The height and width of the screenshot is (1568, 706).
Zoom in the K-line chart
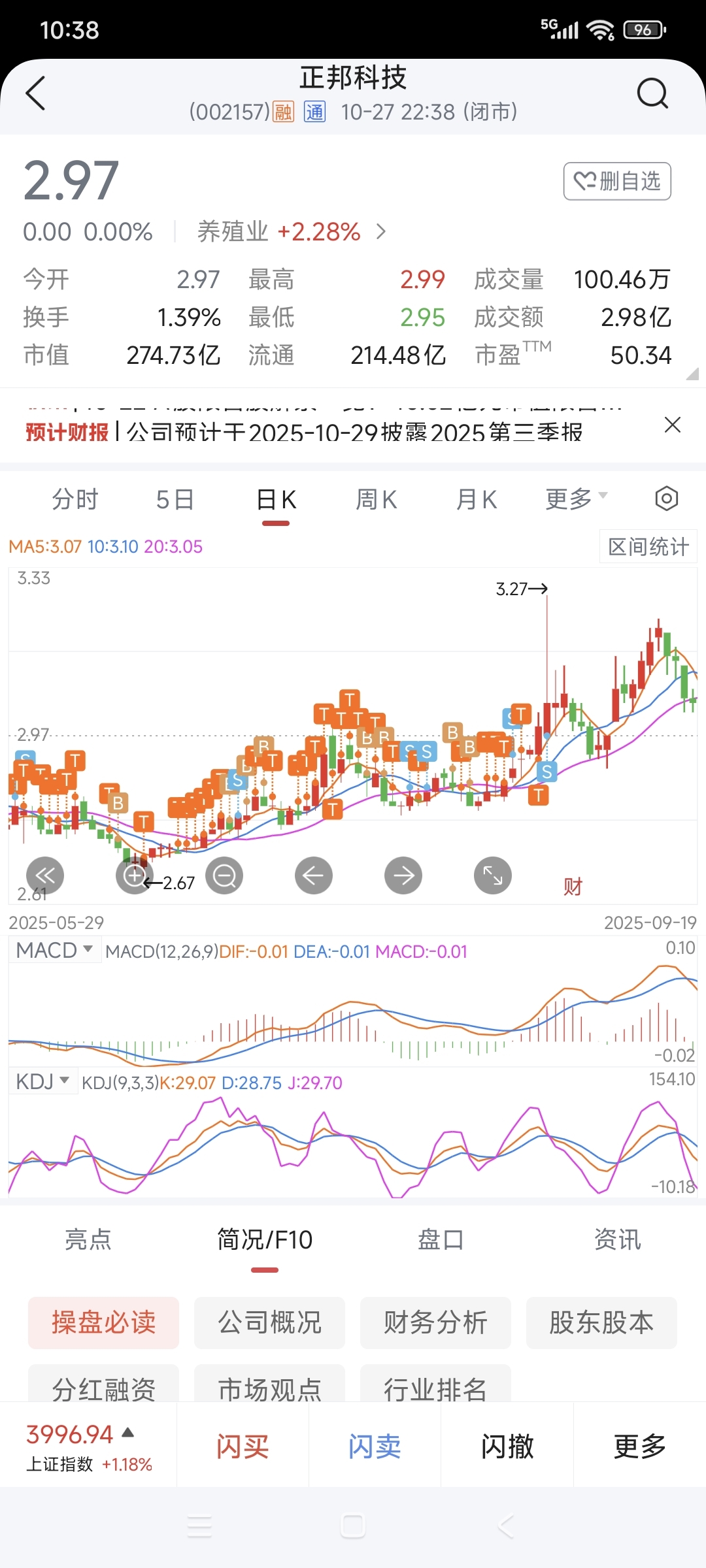[135, 875]
